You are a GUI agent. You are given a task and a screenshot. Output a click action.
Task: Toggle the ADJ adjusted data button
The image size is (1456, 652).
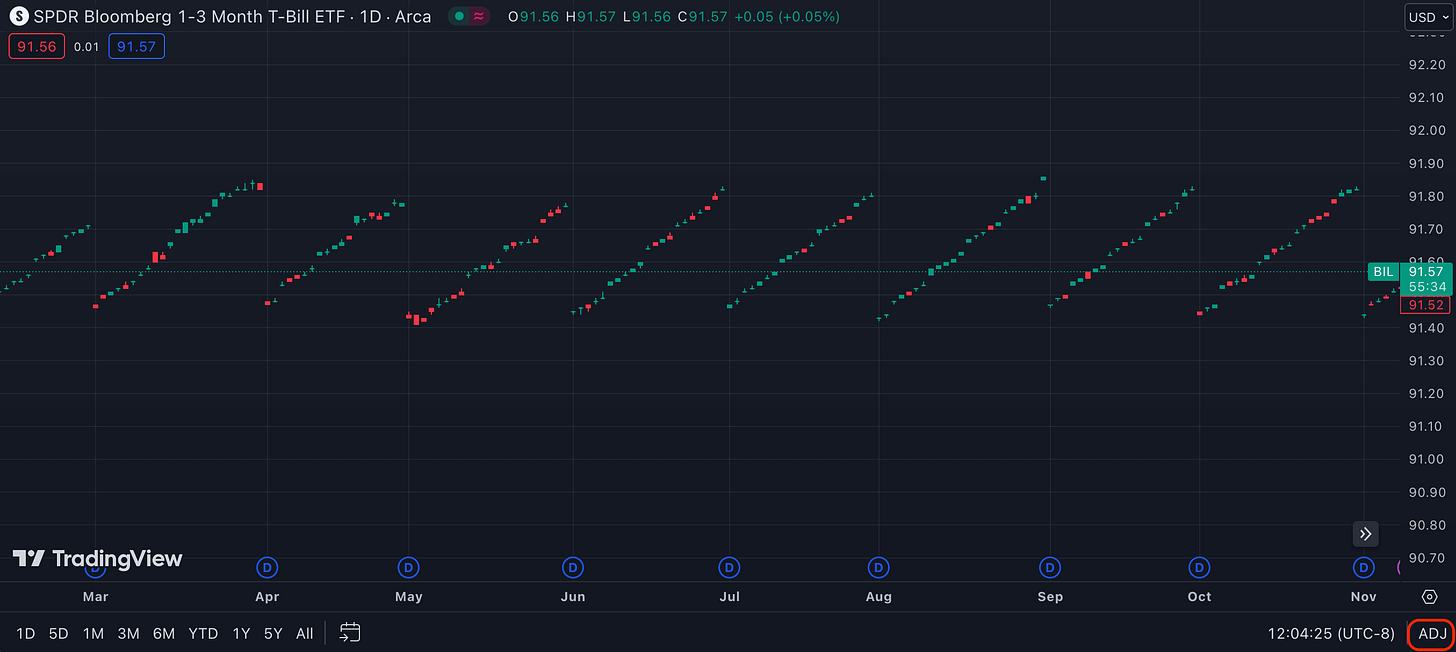pos(1432,633)
